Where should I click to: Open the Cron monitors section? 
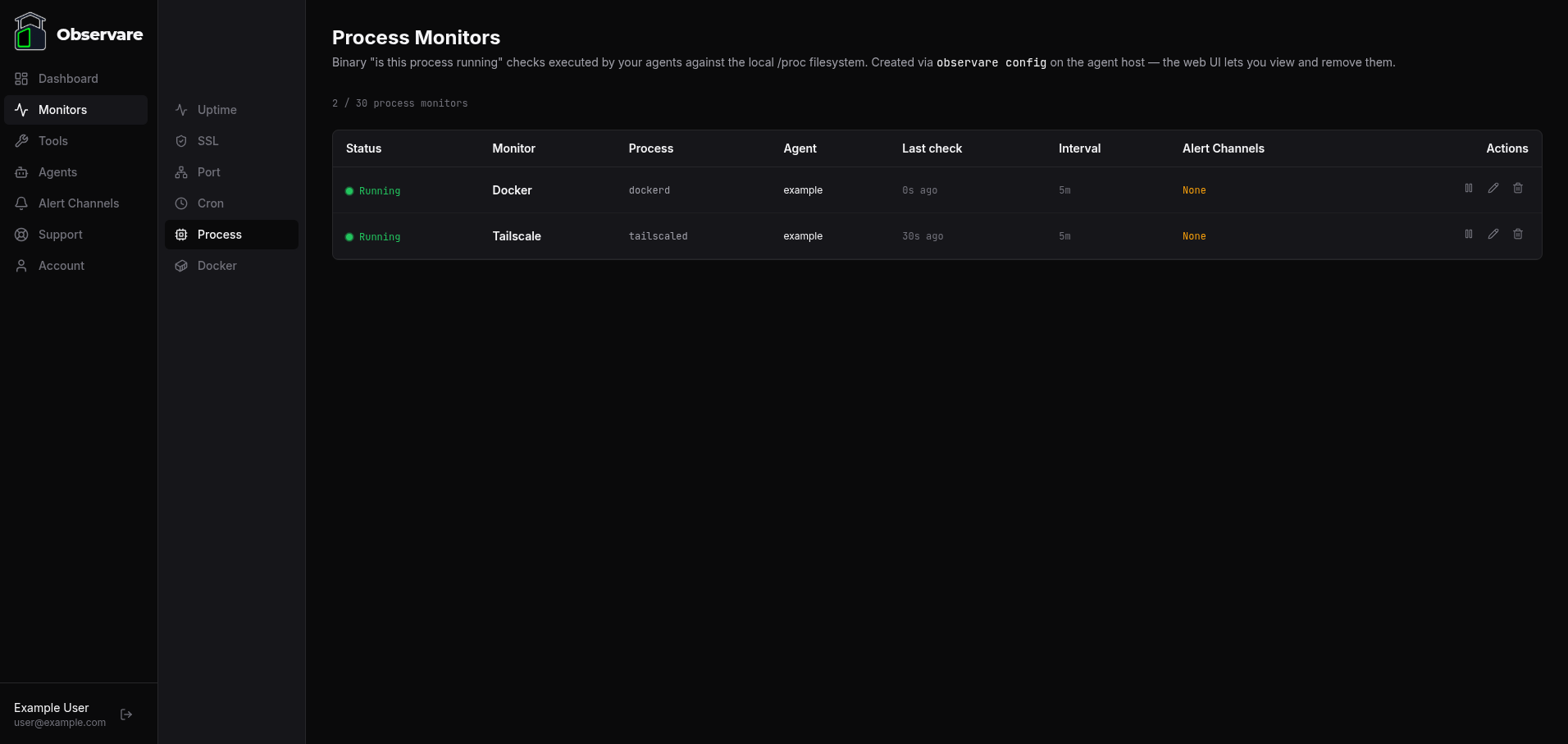[210, 203]
